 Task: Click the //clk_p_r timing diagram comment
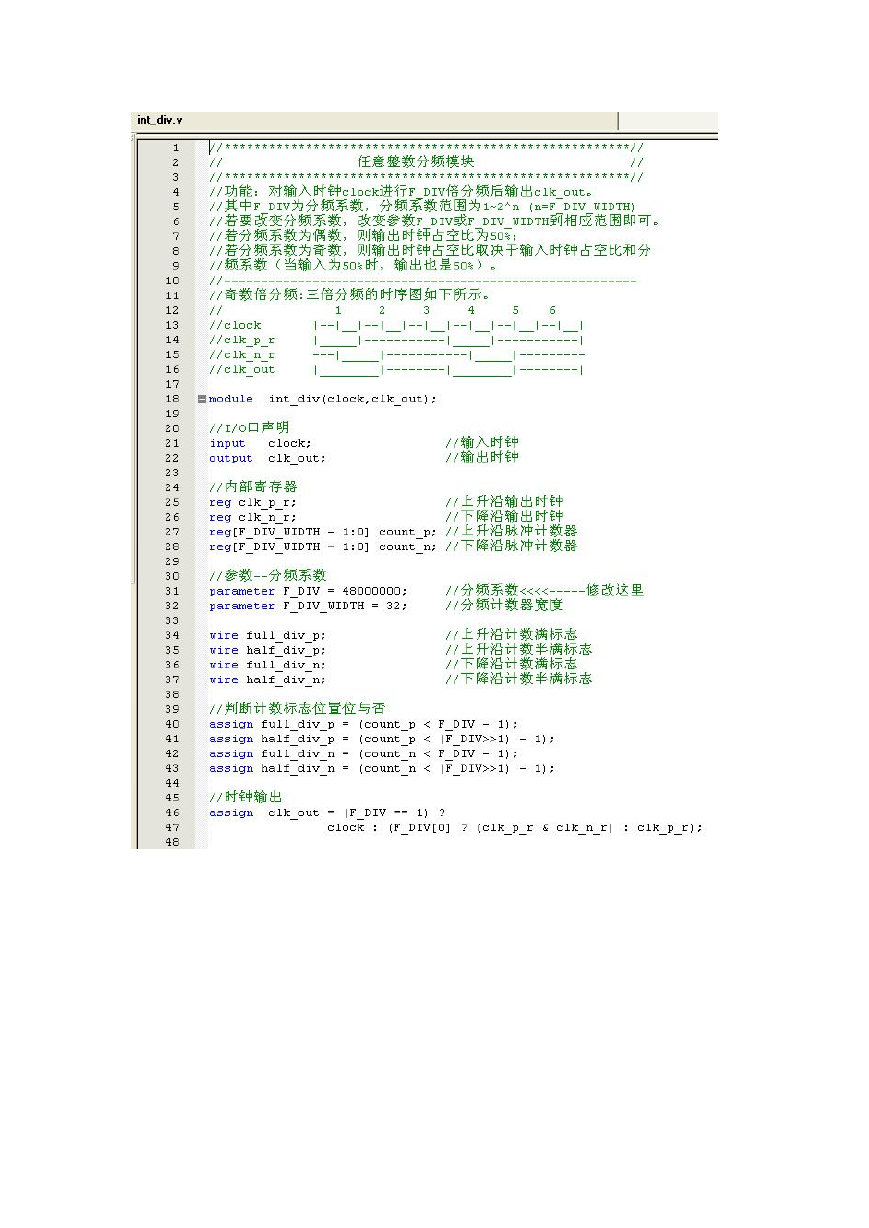pos(397,340)
